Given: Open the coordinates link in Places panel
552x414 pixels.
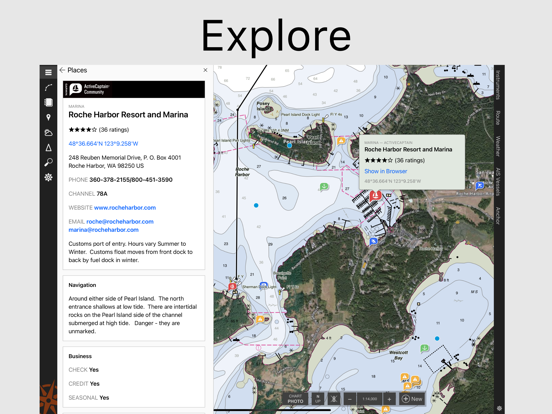Looking at the screenshot, I should 103,144.
